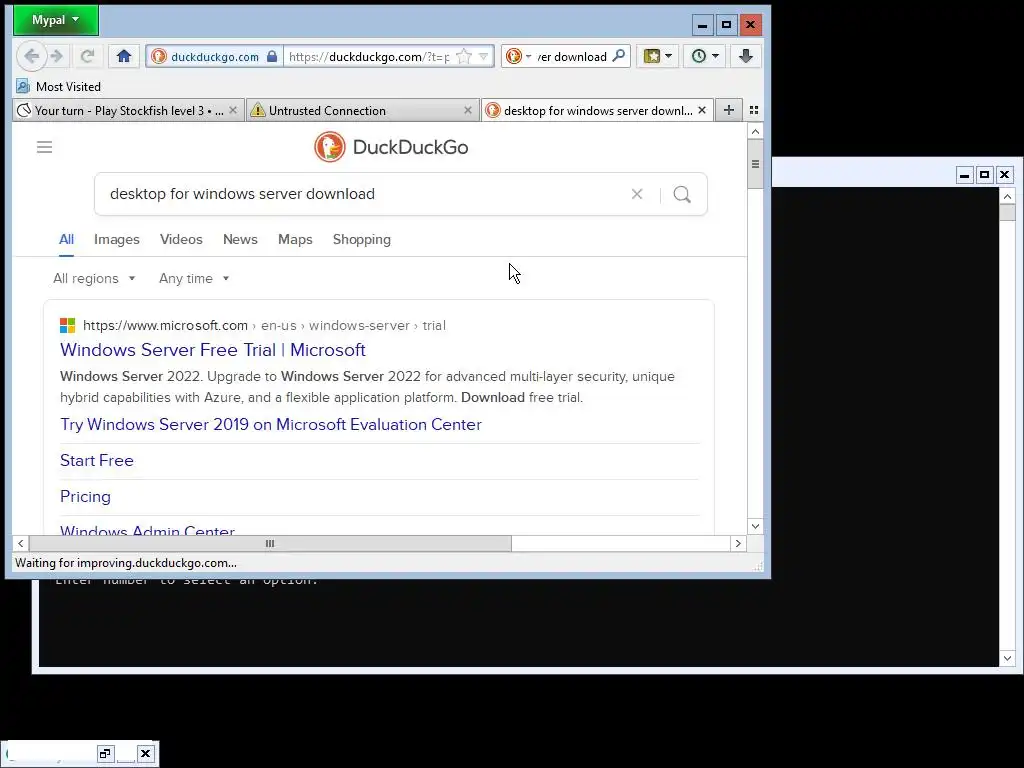Open the Windows Admin Center sitelink
The image size is (1024, 768).
148,529
